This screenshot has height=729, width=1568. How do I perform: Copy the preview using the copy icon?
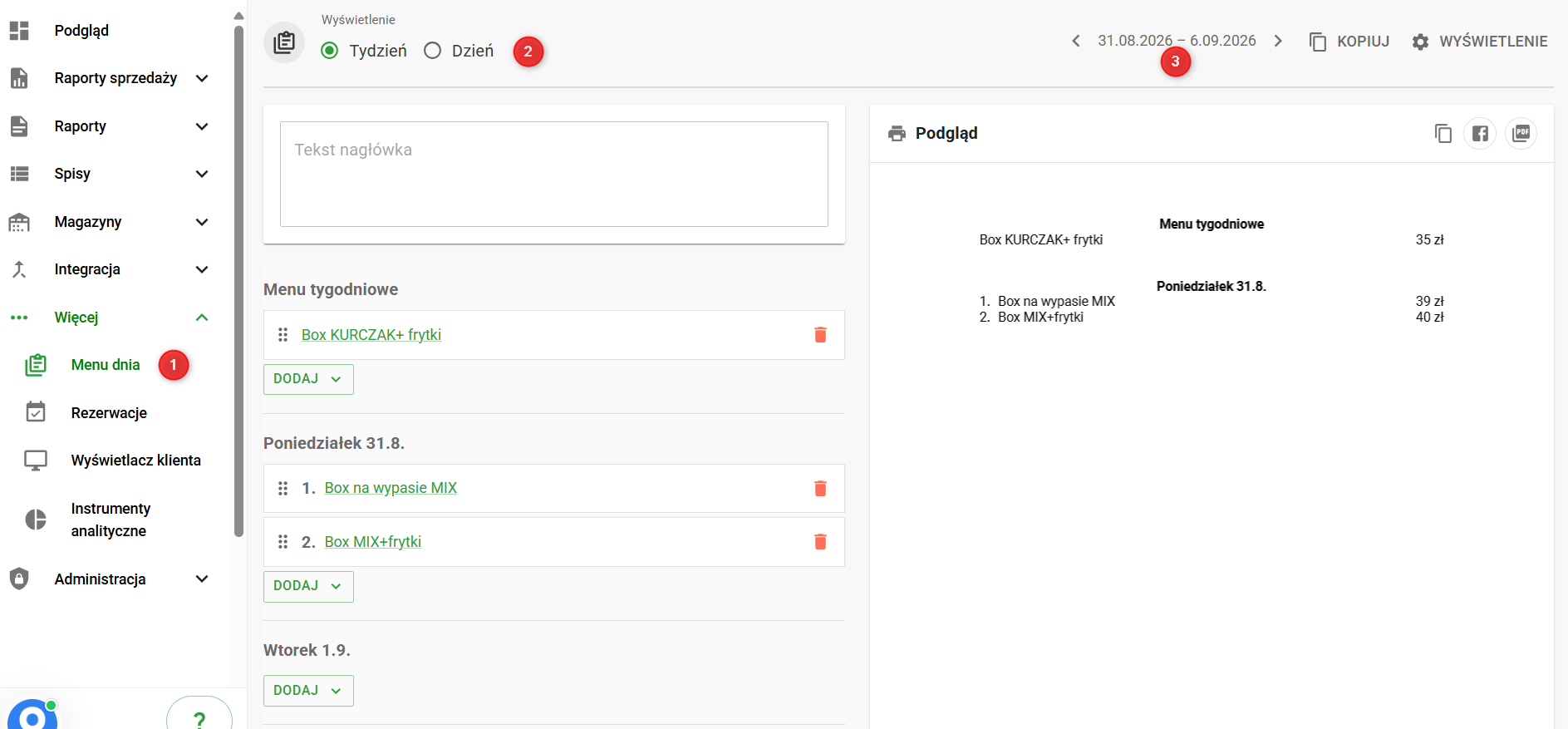pos(1443,133)
